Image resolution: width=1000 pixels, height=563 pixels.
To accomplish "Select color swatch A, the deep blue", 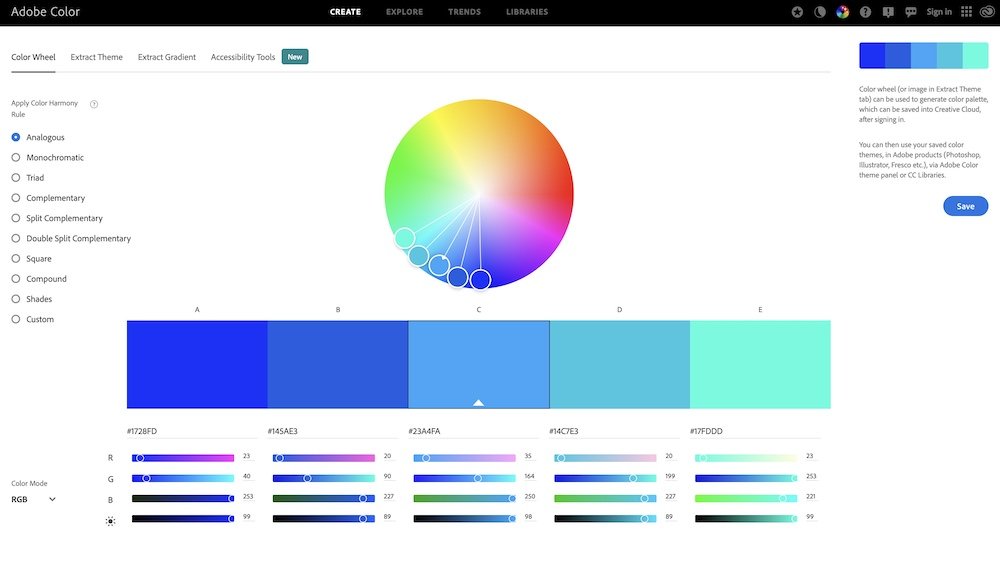I will click(x=197, y=364).
